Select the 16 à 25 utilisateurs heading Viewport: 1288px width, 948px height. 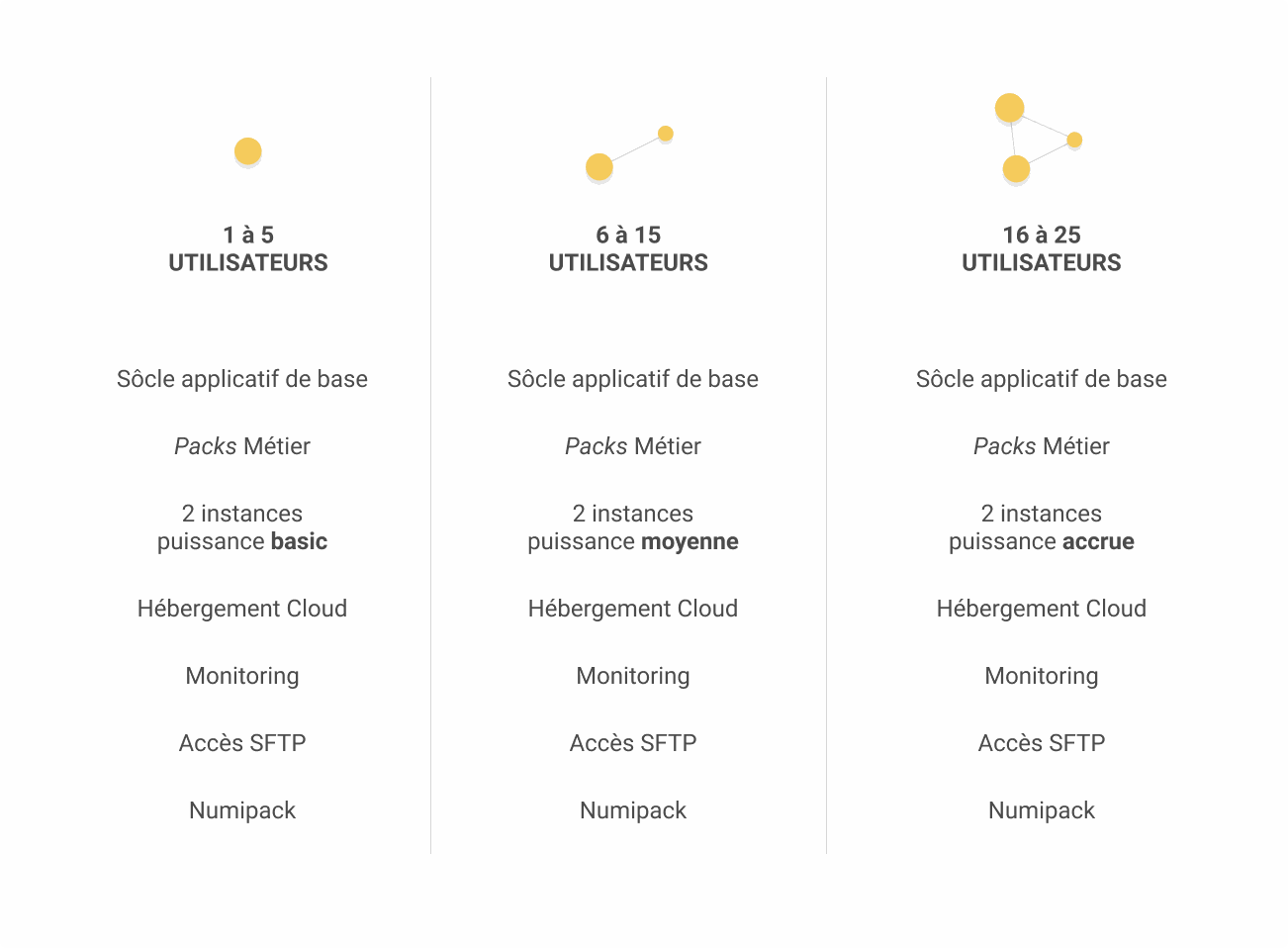click(x=1042, y=248)
